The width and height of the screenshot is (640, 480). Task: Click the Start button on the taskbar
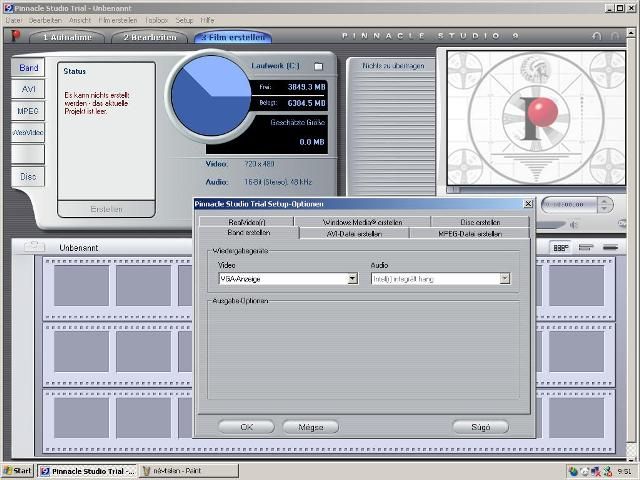[17, 471]
